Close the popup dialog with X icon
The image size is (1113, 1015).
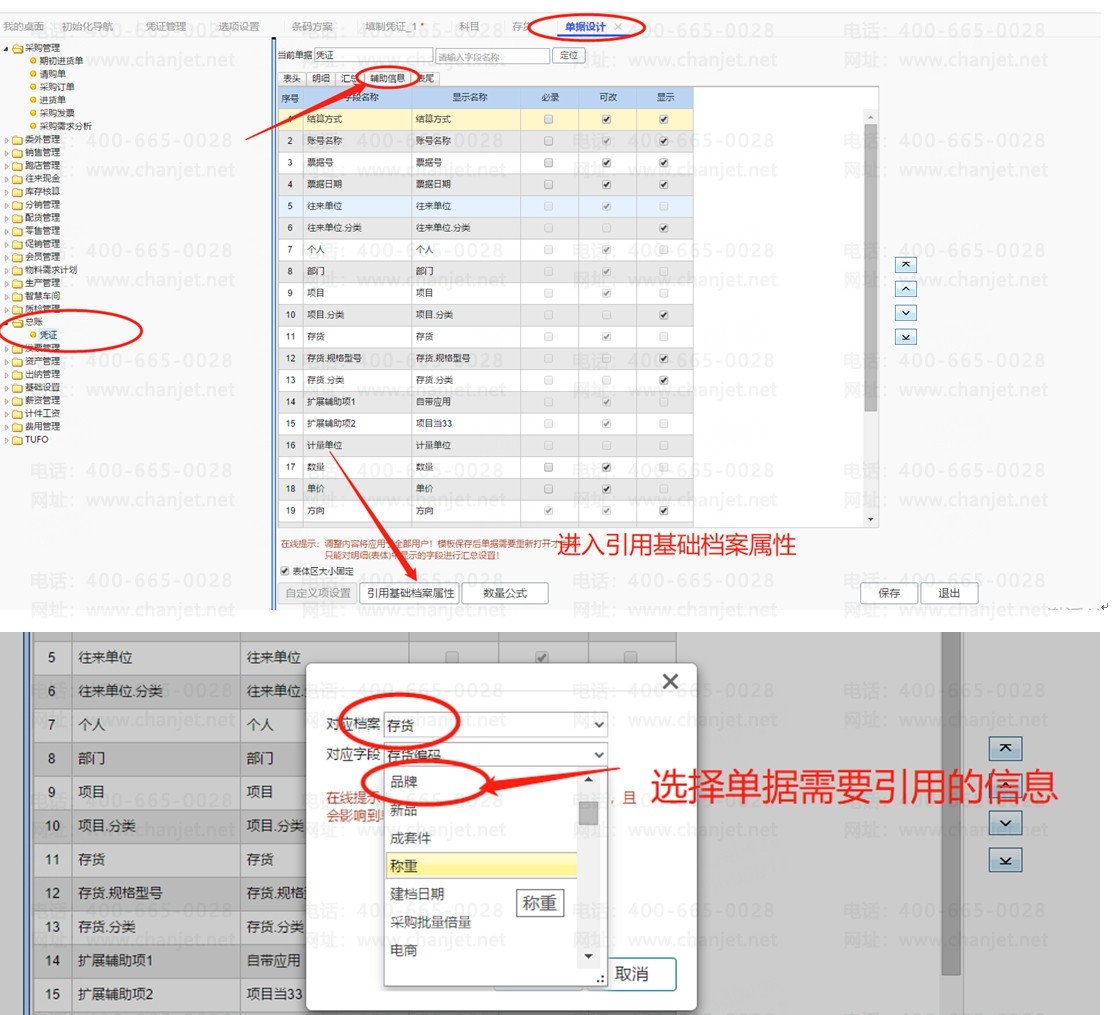click(670, 681)
